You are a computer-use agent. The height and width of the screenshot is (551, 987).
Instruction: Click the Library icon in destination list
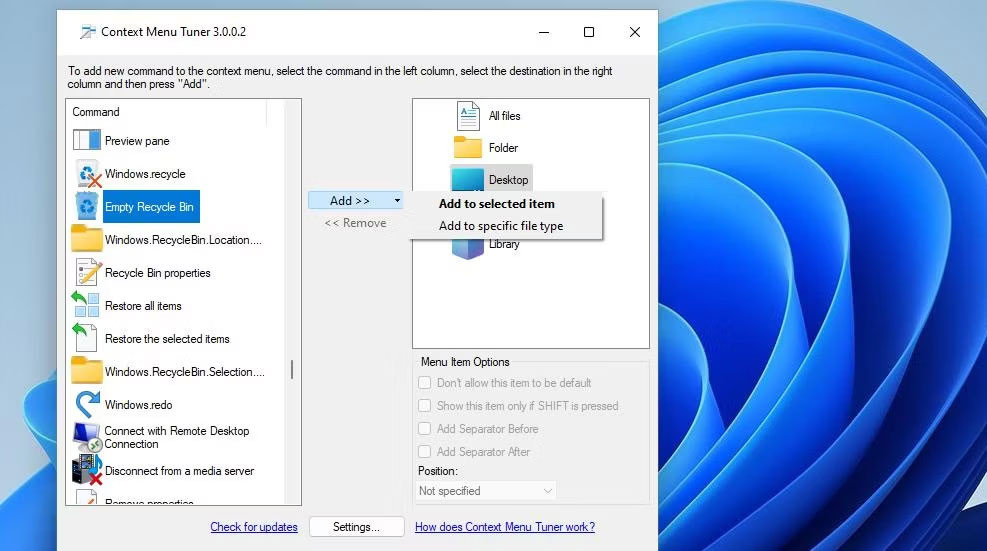[468, 245]
